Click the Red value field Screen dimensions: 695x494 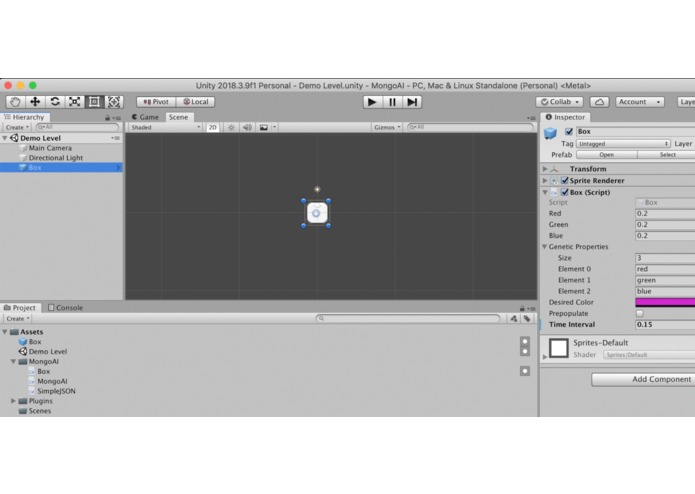coord(665,214)
